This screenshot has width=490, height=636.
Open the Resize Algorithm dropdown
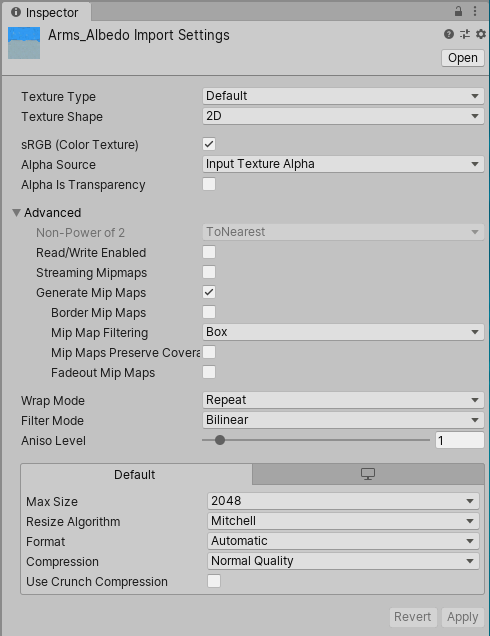pos(343,521)
